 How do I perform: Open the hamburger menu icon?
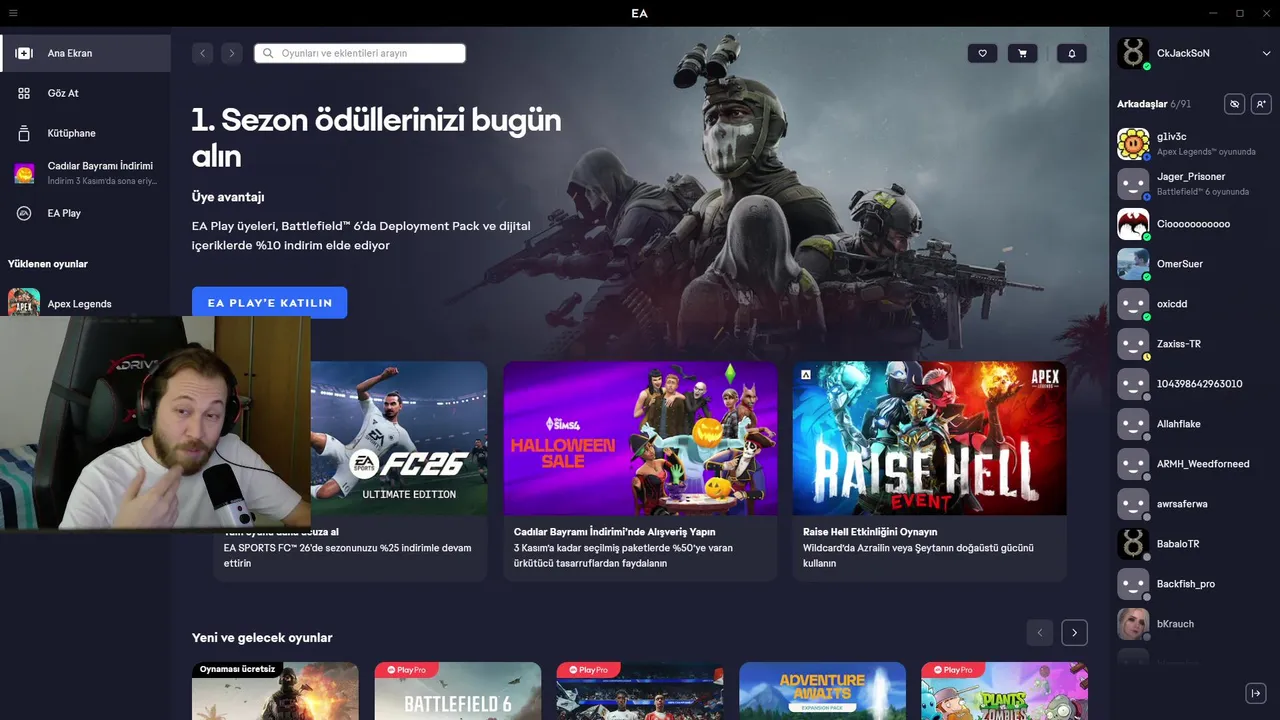click(x=13, y=13)
